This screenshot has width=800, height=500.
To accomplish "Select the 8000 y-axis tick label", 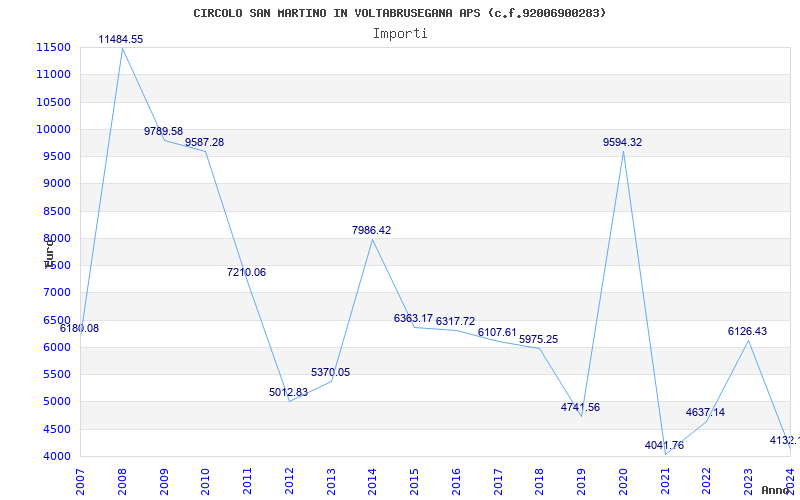I will [56, 238].
